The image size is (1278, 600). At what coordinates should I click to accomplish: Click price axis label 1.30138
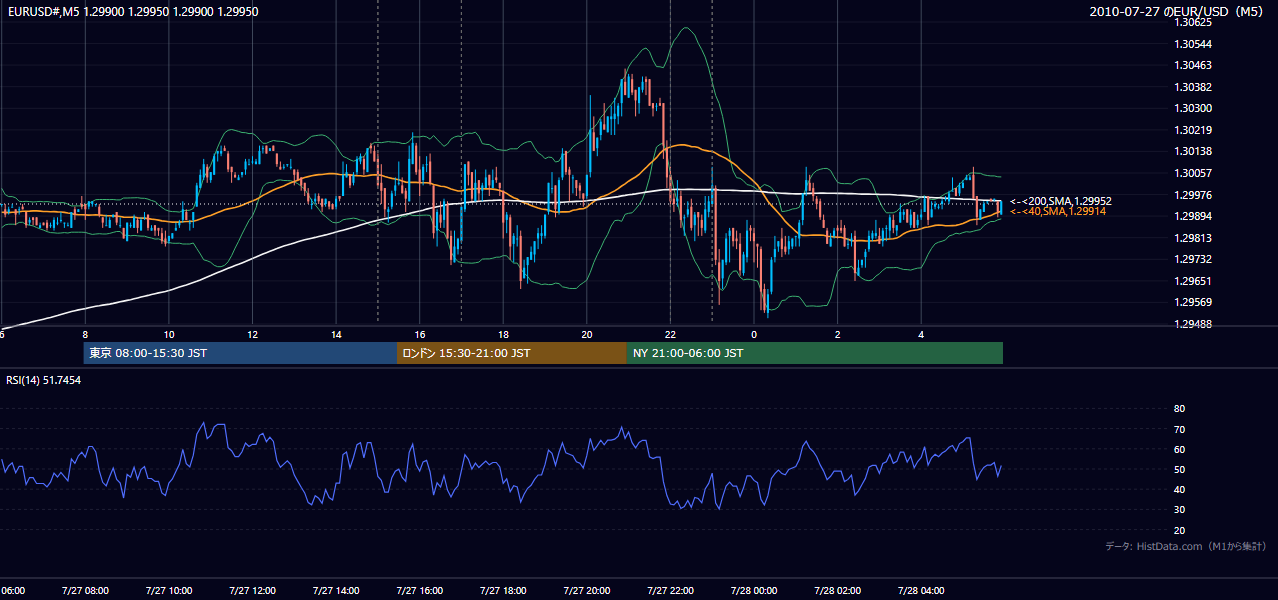tap(1193, 151)
